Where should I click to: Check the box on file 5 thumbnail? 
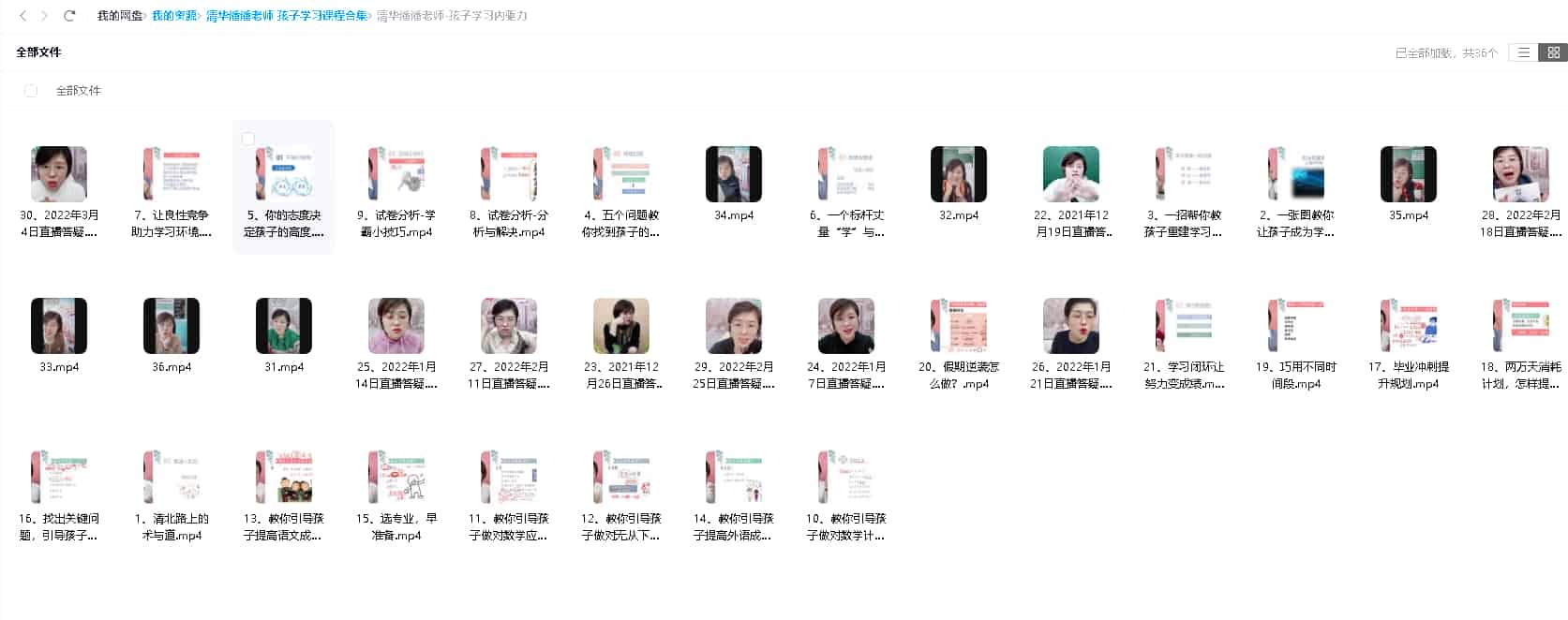(248, 139)
